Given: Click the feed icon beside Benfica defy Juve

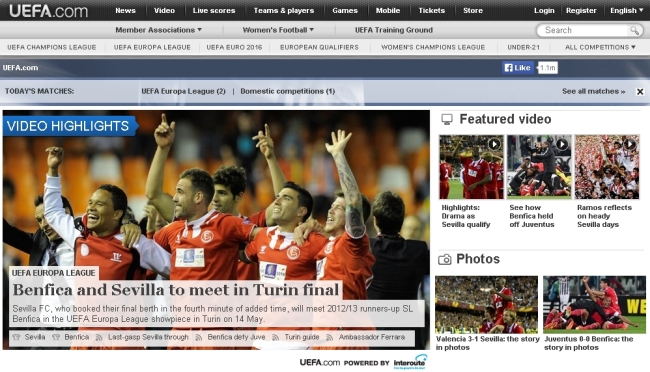Looking at the screenshot, I should 199,338.
